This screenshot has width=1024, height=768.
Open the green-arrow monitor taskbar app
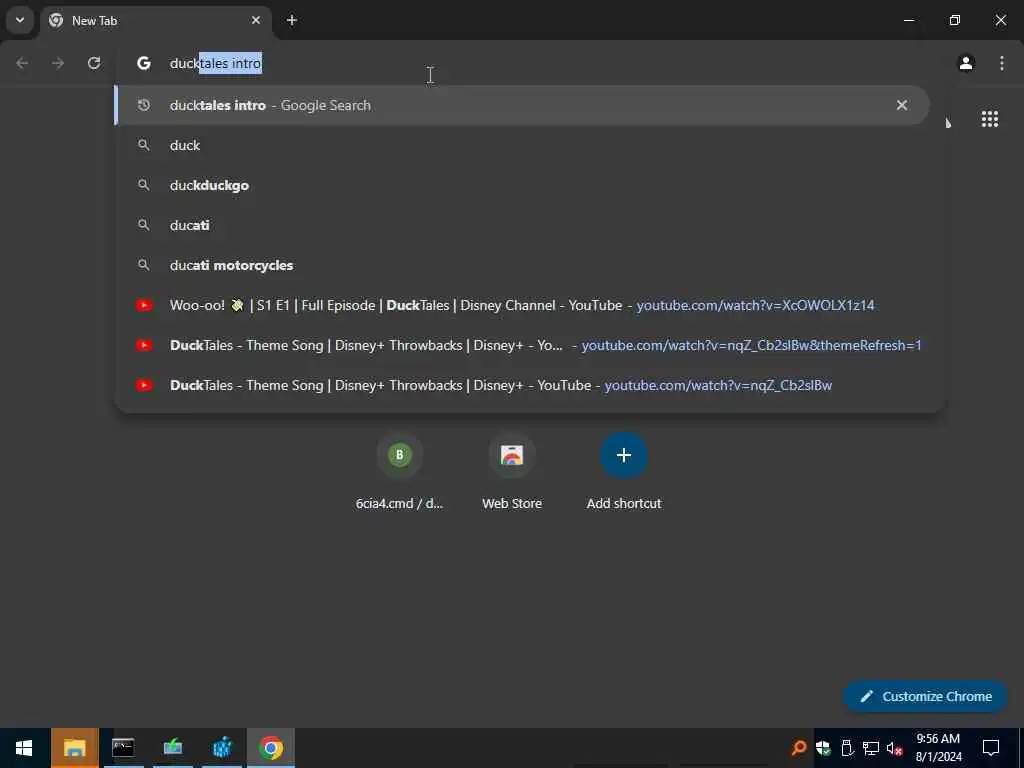point(172,748)
